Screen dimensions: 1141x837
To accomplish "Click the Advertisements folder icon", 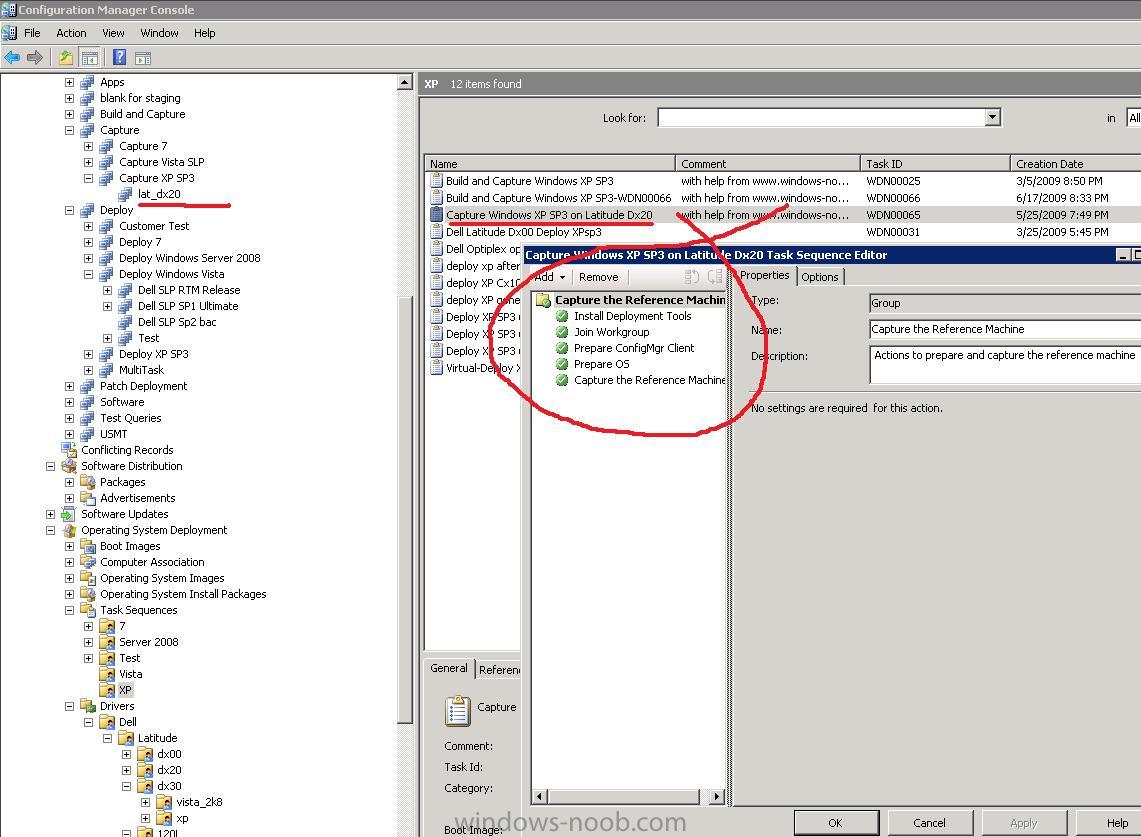I will (88, 498).
